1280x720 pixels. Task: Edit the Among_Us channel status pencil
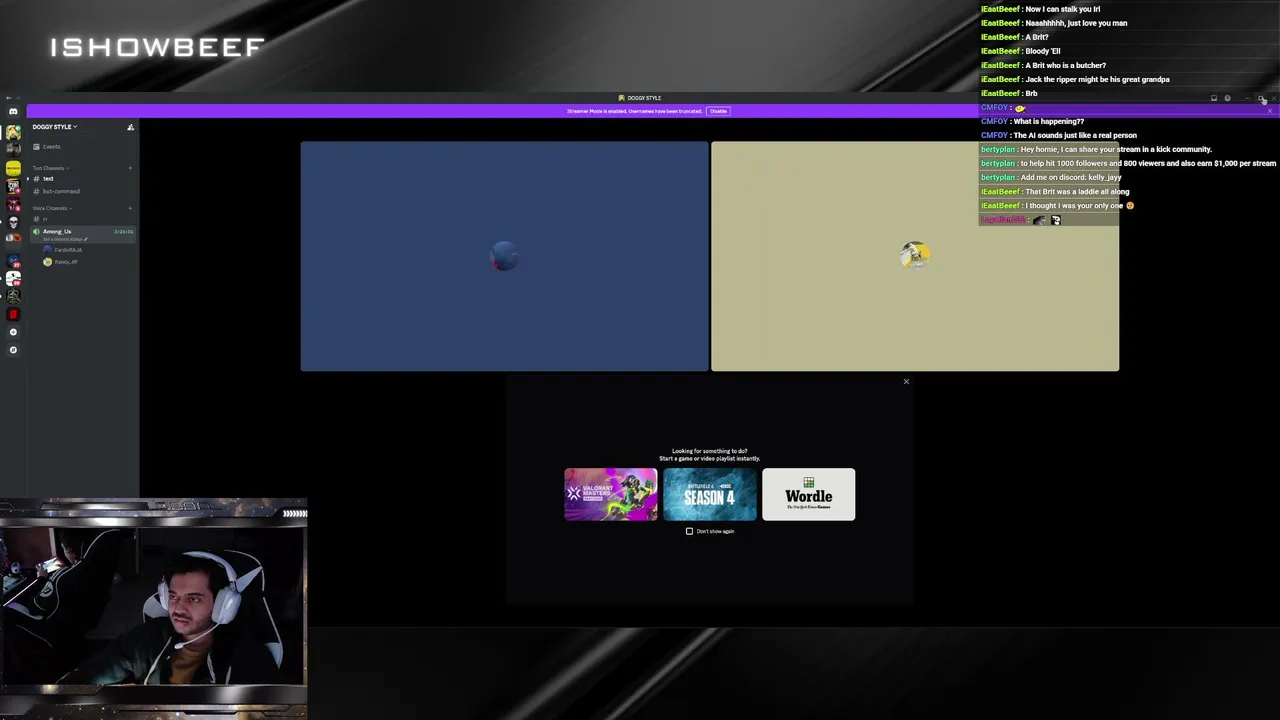coord(86,240)
